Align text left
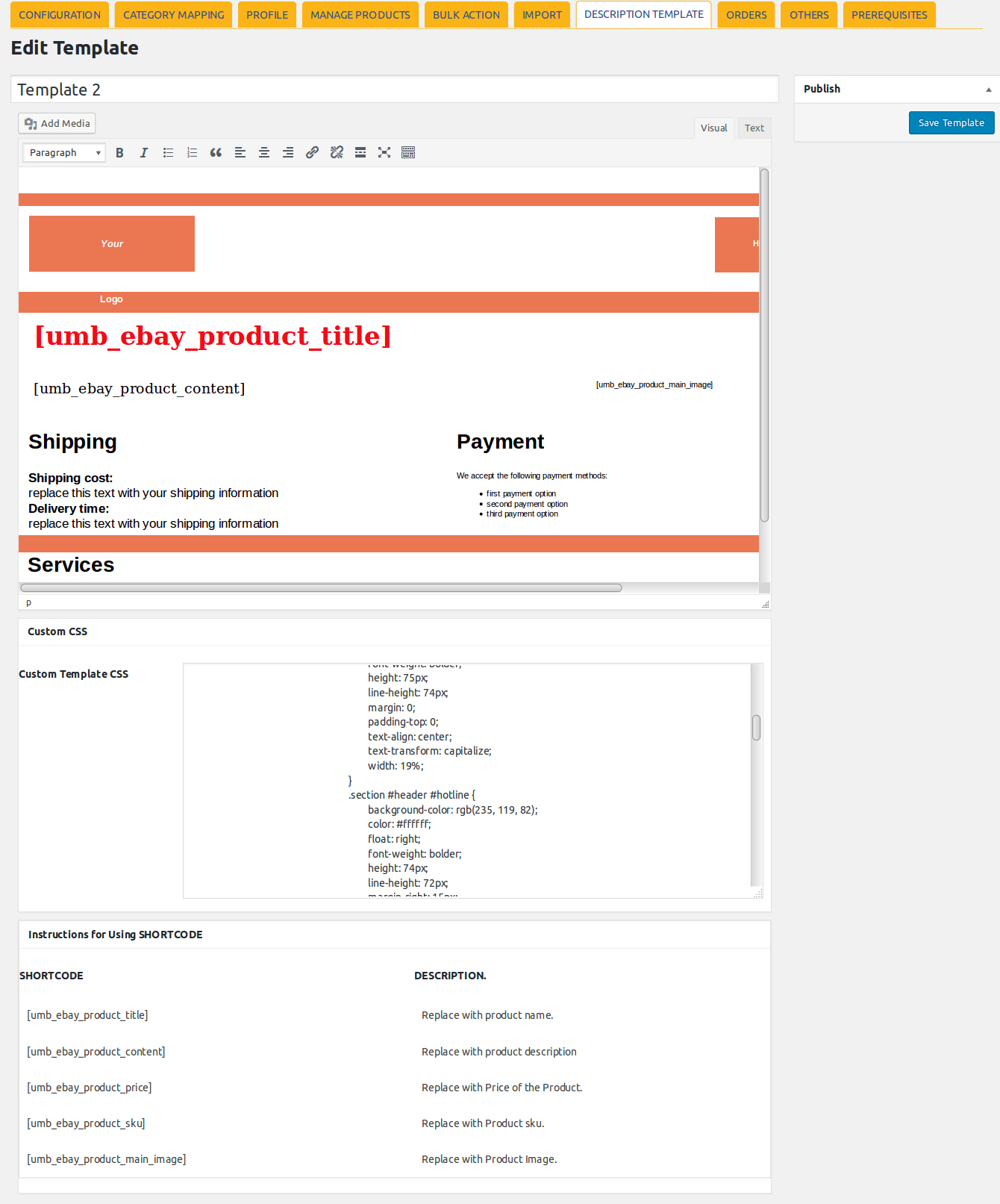Image resolution: width=1000 pixels, height=1204 pixels. (240, 152)
